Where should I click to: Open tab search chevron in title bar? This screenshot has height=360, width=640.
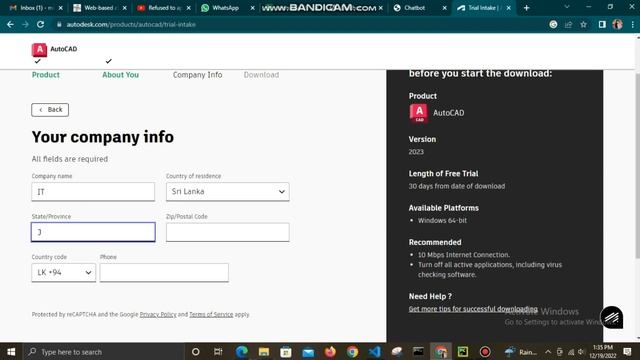click(x=567, y=7)
